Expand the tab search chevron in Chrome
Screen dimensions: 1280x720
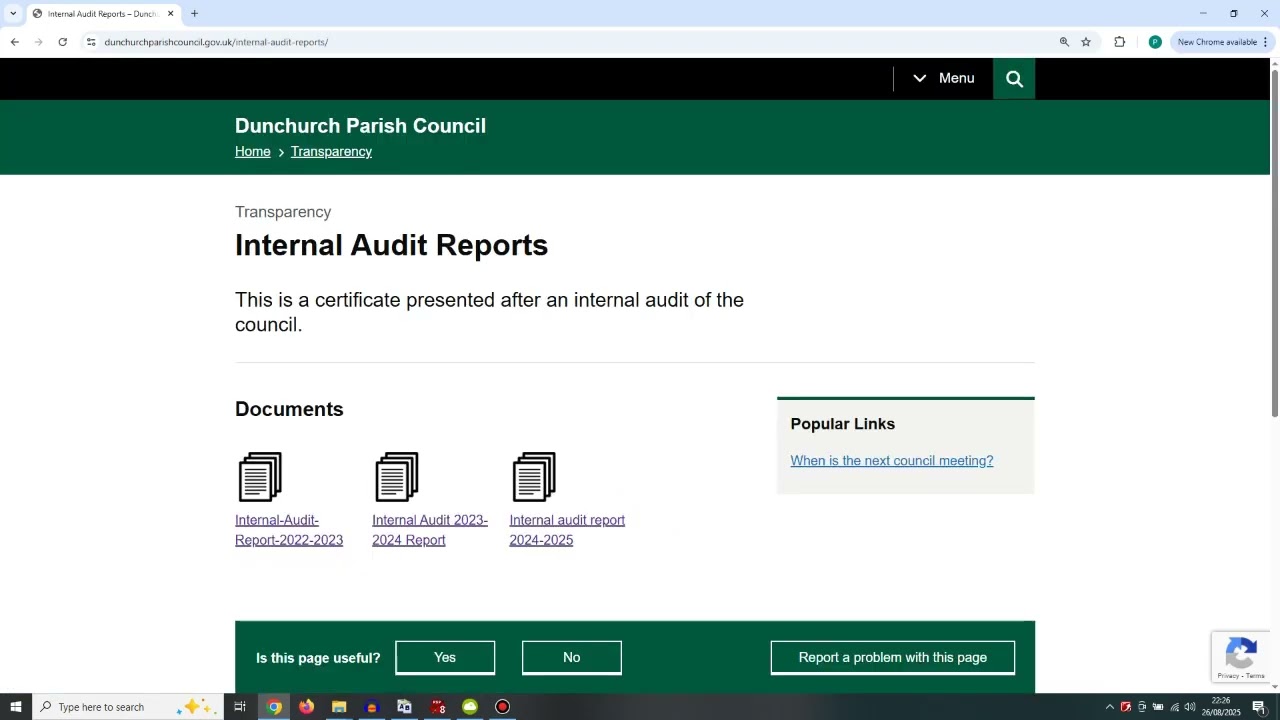[x=13, y=14]
